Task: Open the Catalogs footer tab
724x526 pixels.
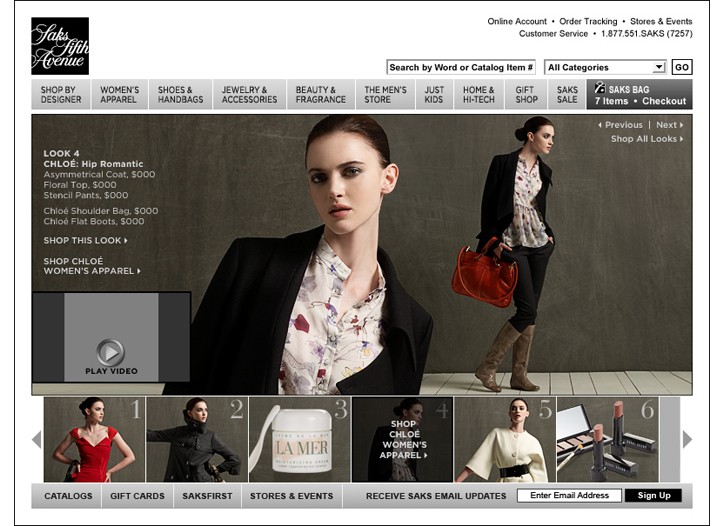Action: pos(68,496)
